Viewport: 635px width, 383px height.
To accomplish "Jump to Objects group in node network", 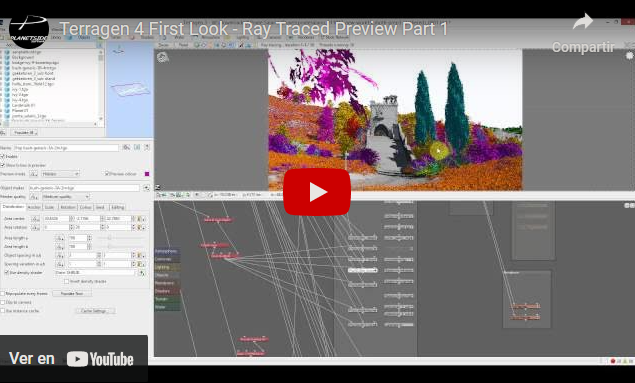I will click(167, 275).
